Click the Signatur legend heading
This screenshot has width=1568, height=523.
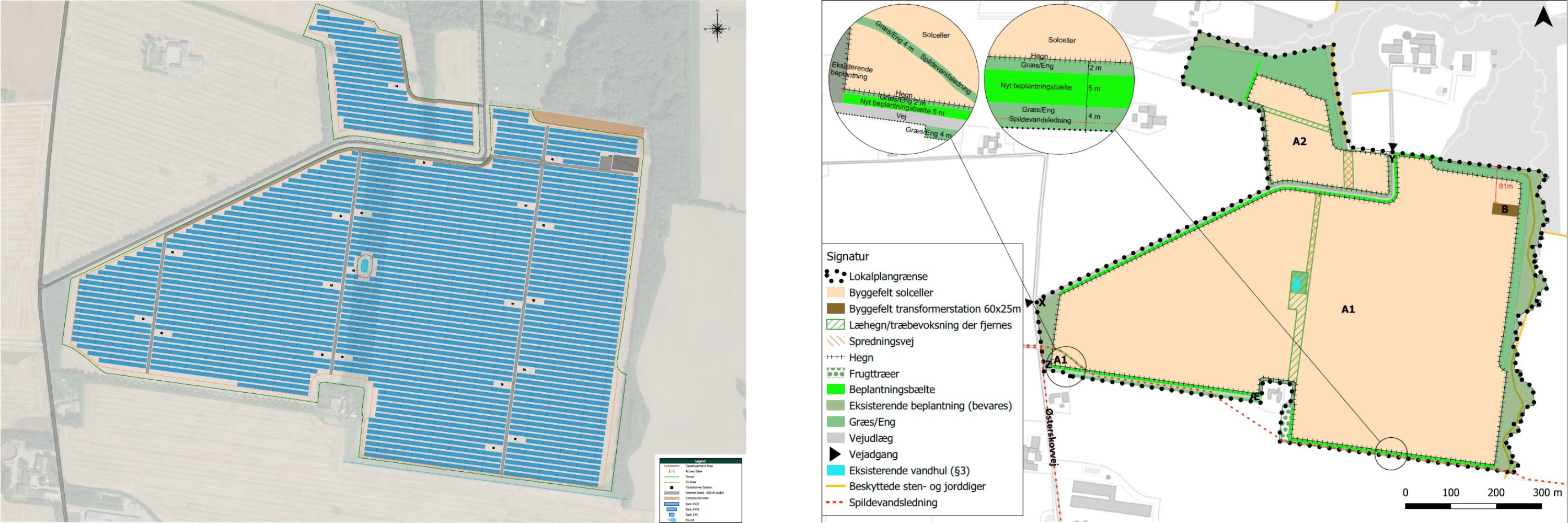847,256
